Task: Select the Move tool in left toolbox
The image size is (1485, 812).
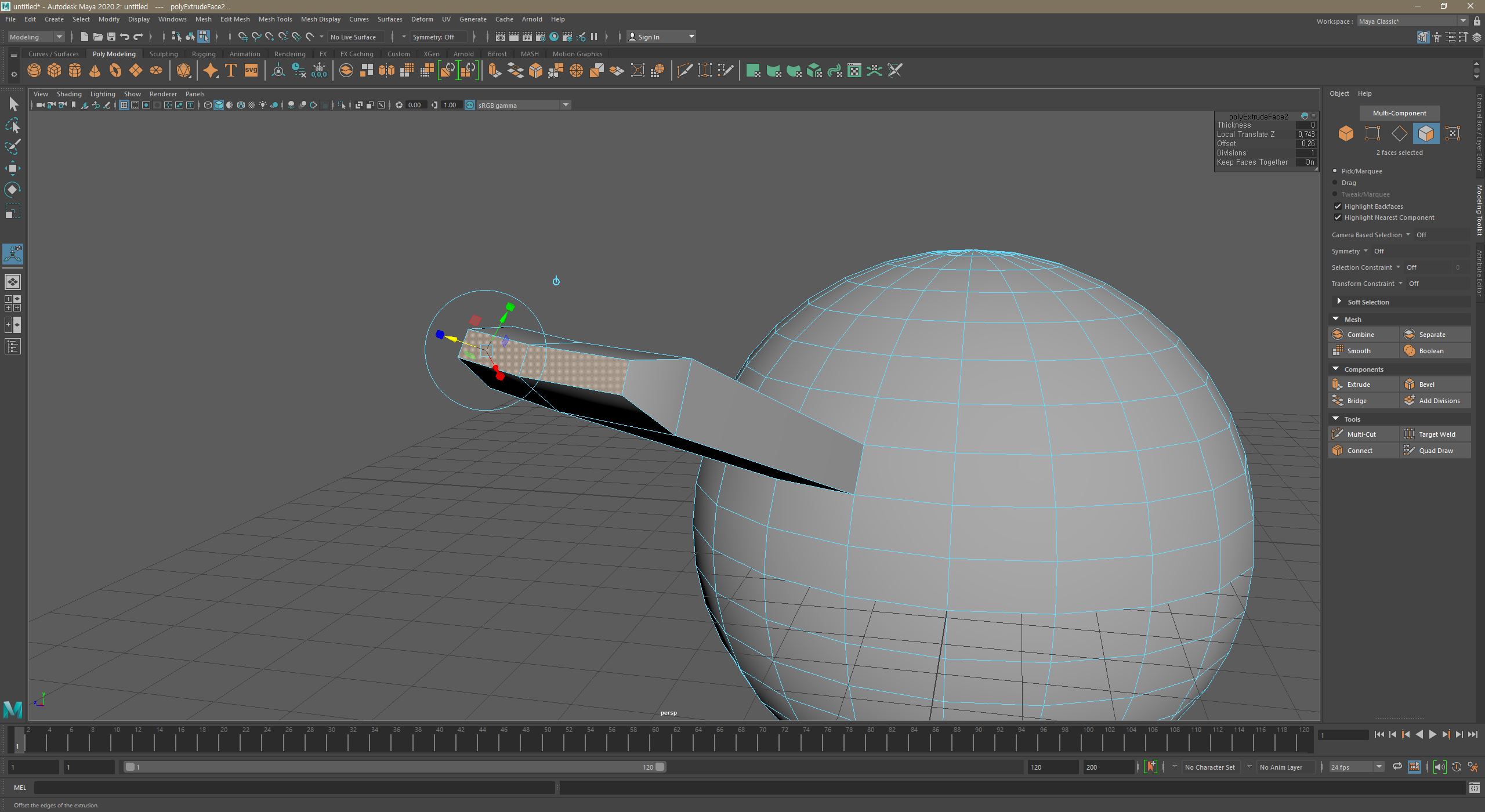Action: click(12, 169)
